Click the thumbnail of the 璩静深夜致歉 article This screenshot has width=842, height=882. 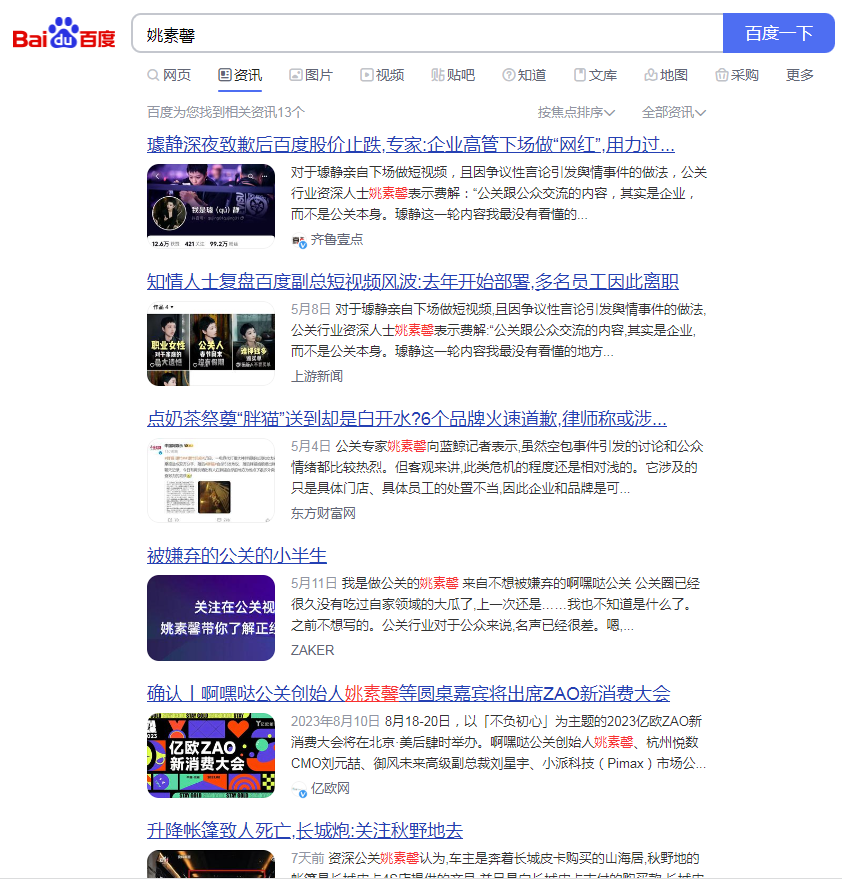point(211,206)
